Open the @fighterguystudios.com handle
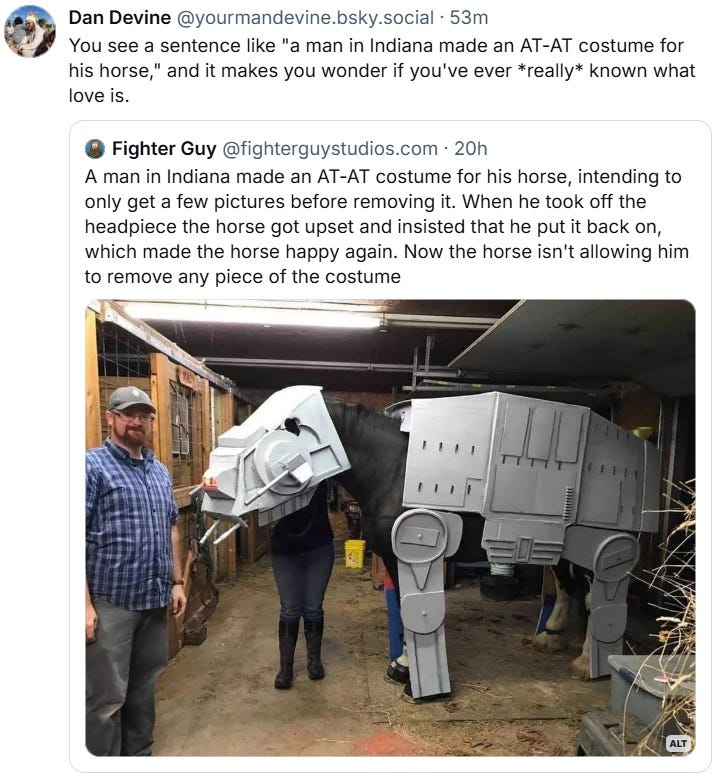The height and width of the screenshot is (779, 725). pos(330,149)
